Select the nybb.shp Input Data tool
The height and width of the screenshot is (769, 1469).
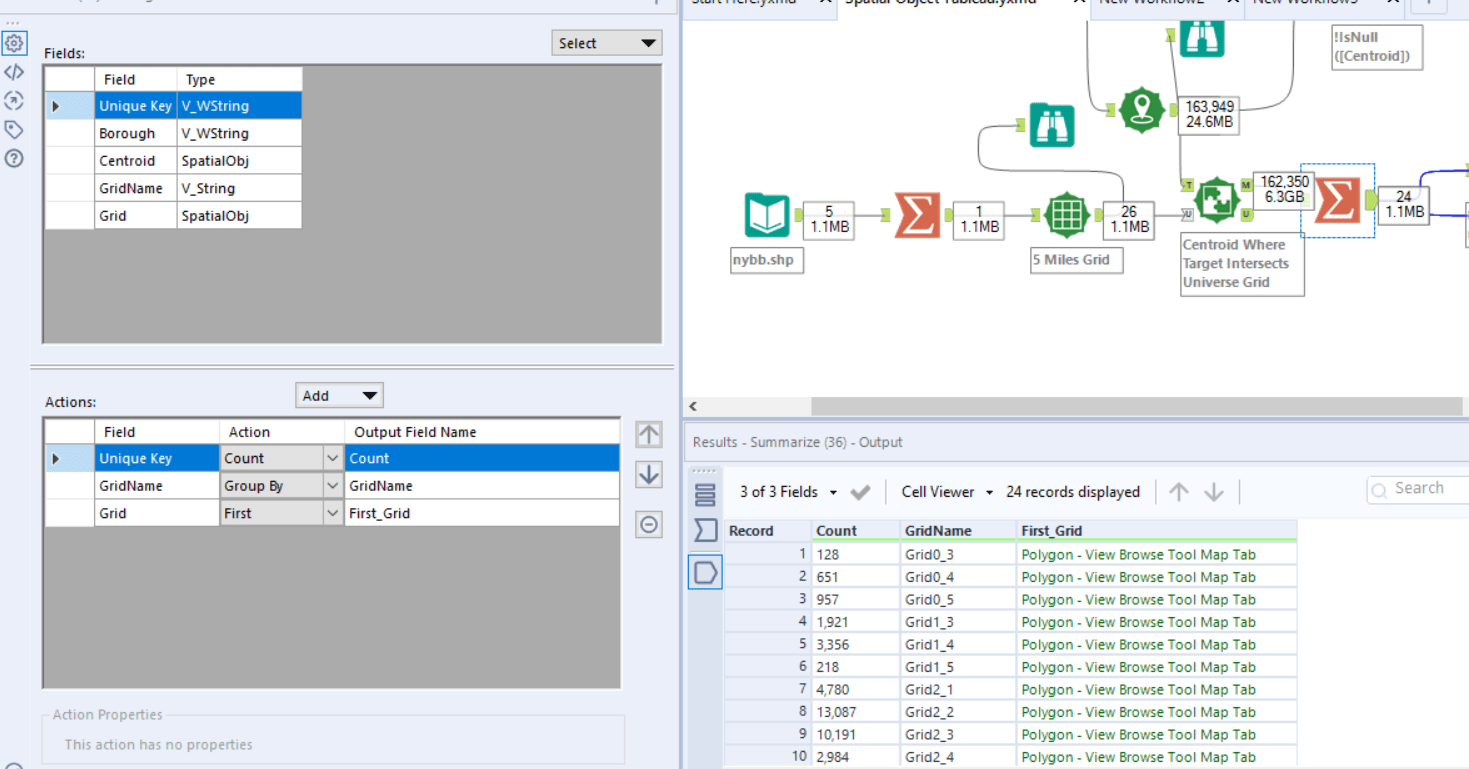pyautogui.click(x=767, y=213)
